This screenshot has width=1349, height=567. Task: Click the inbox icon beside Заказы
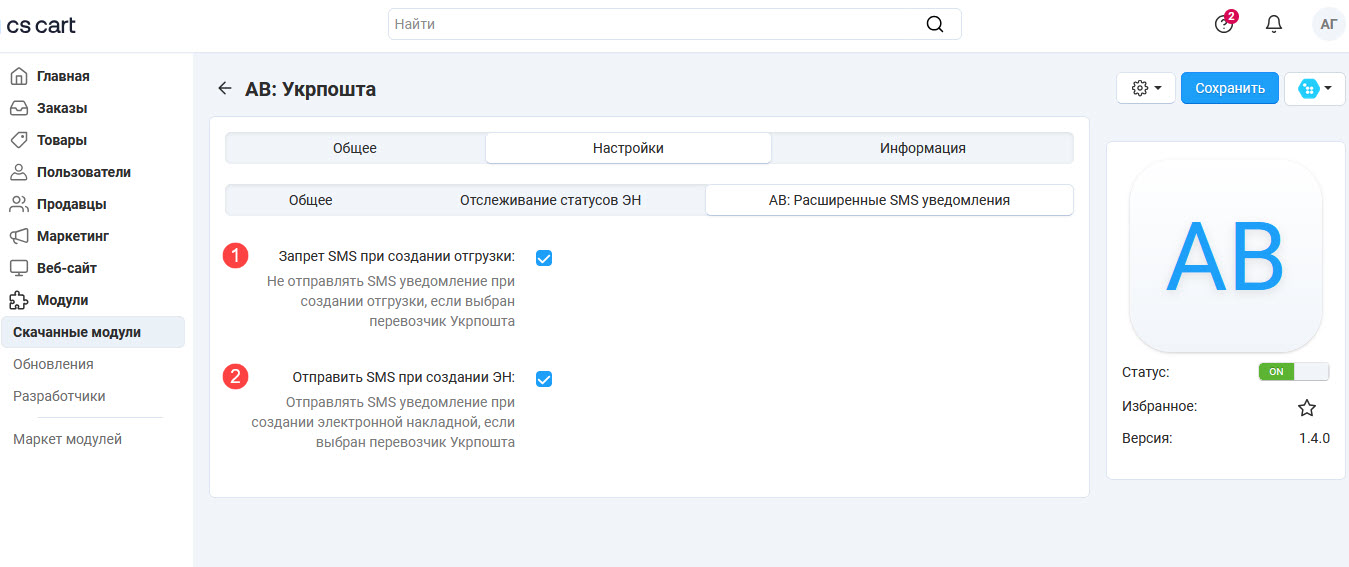point(18,108)
